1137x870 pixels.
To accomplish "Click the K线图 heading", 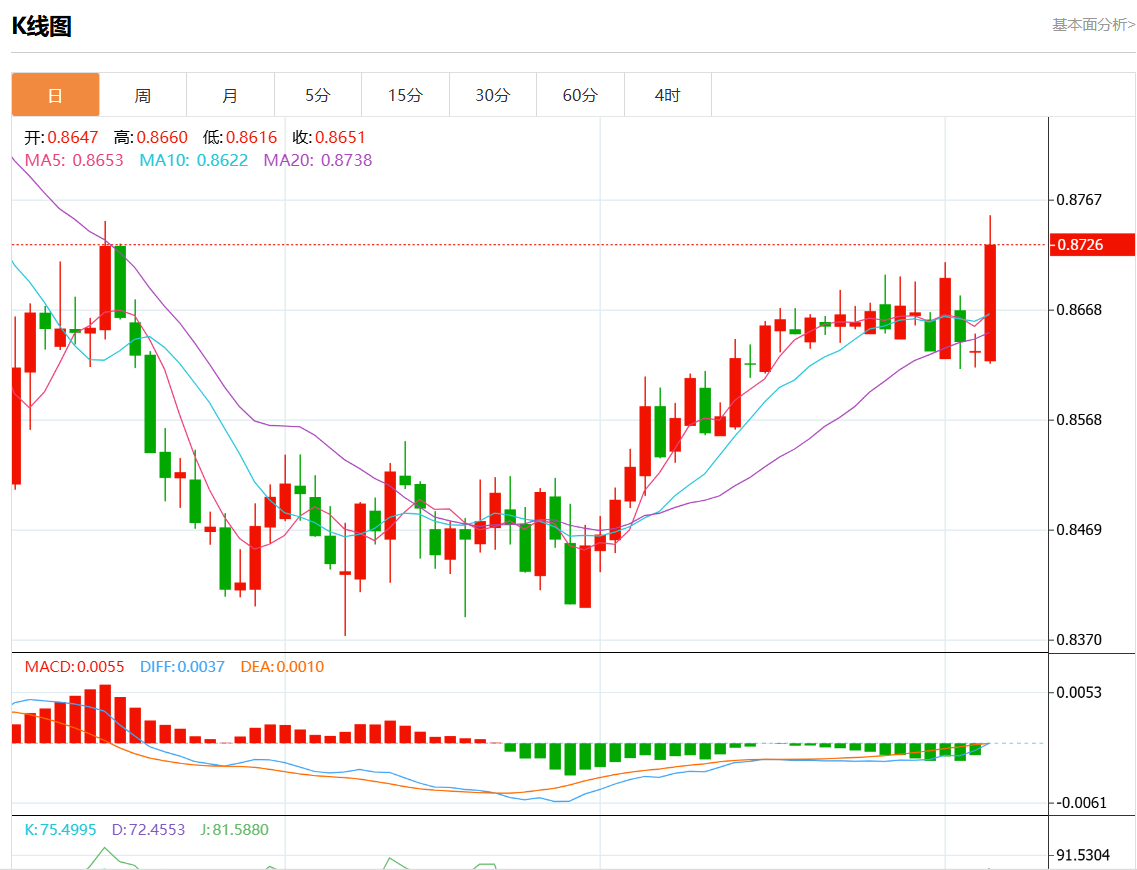I will coord(41,26).
